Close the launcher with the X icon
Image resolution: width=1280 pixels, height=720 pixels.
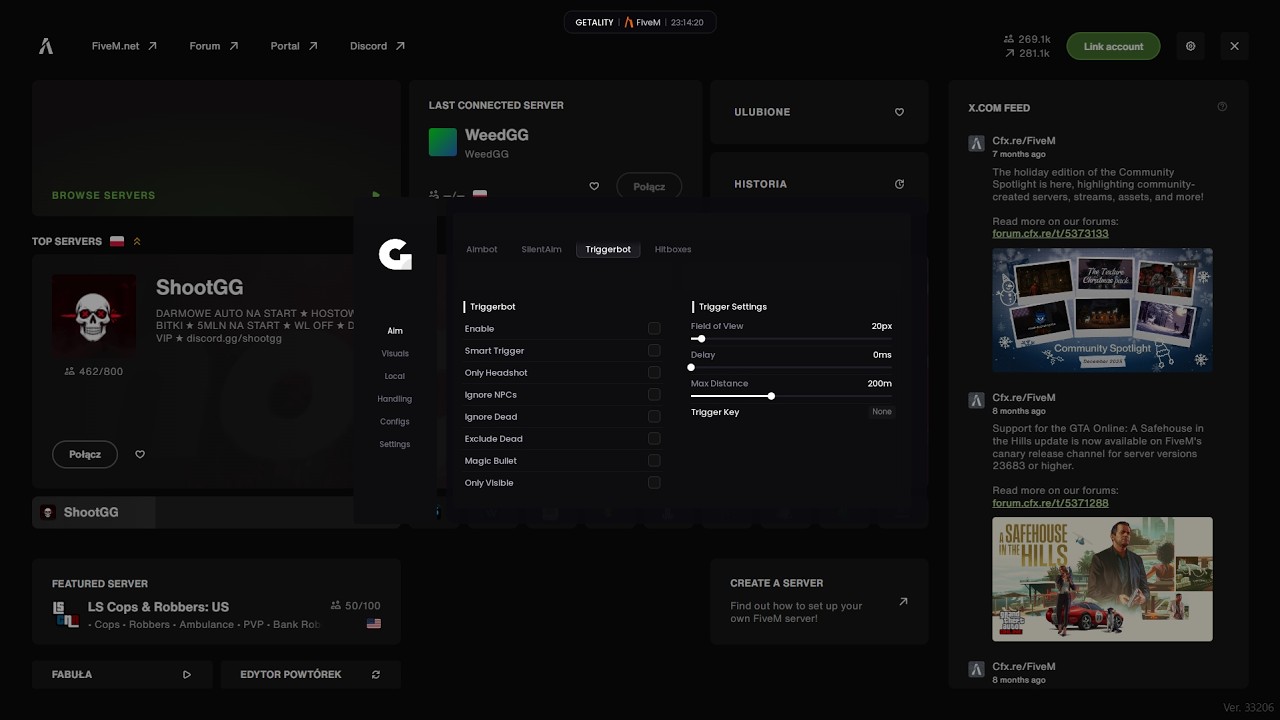click(x=1234, y=46)
